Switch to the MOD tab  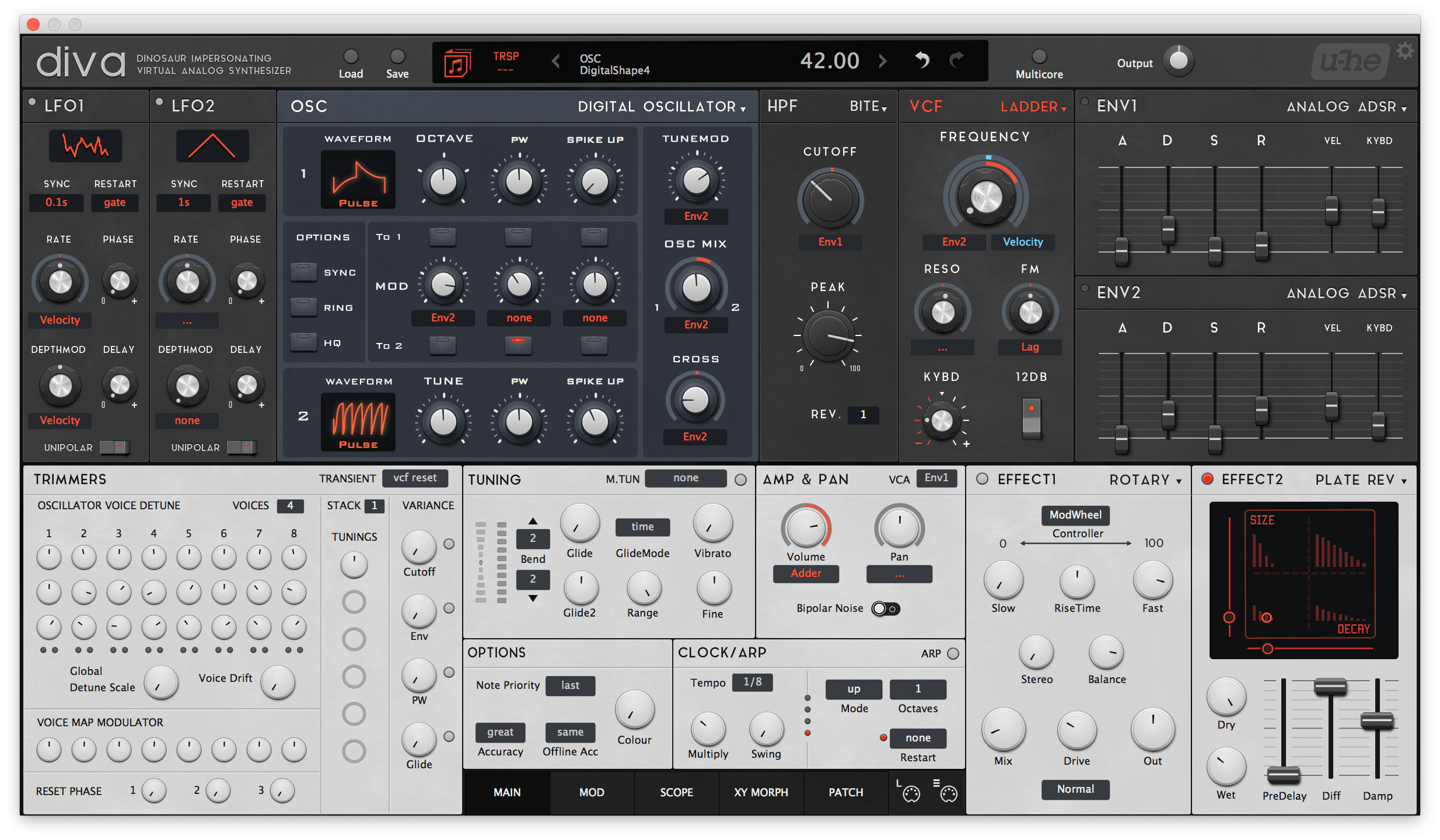pyautogui.click(x=591, y=792)
